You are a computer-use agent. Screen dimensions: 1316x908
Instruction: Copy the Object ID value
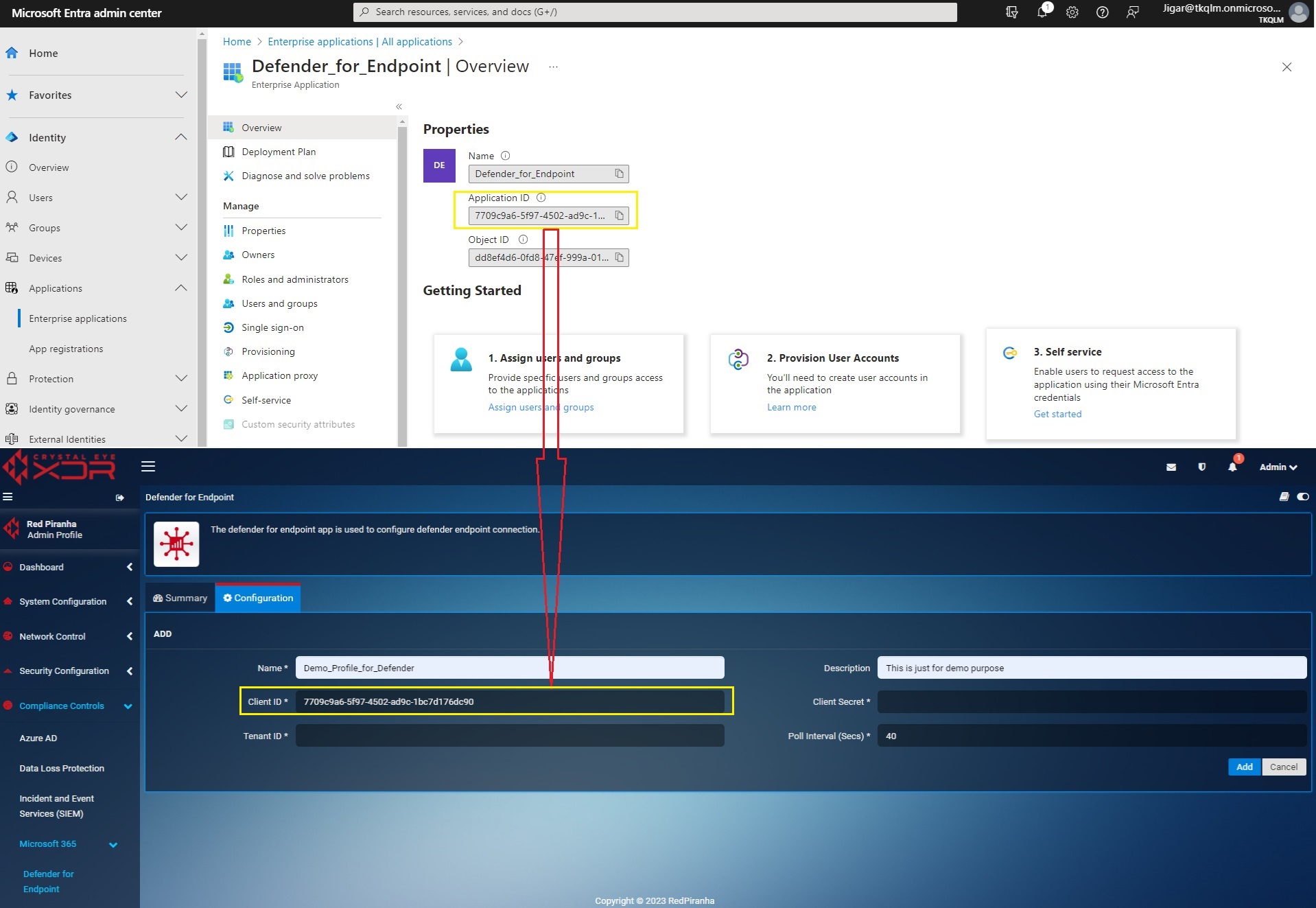(619, 257)
